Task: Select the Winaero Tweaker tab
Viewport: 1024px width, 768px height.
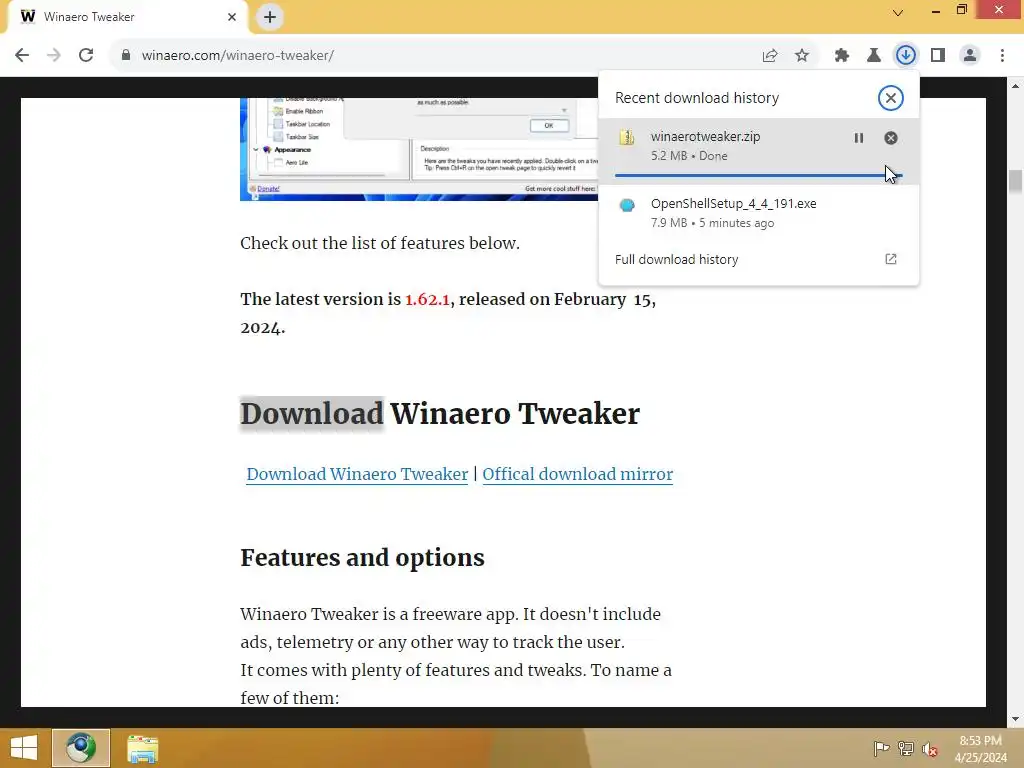Action: coord(127,17)
